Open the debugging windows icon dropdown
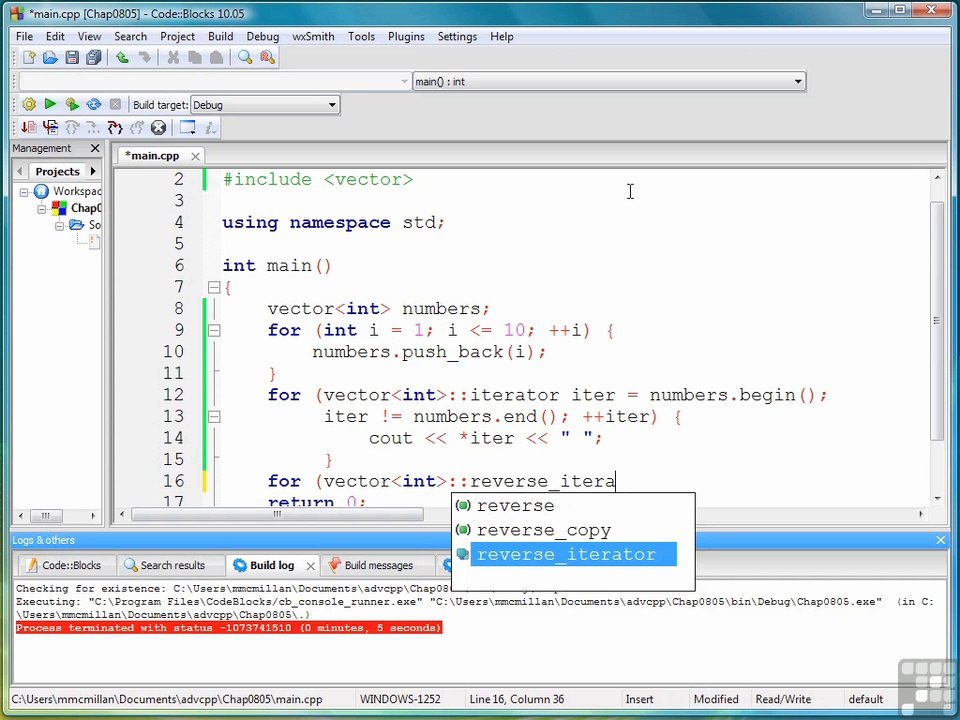The height and width of the screenshot is (720, 960). pyautogui.click(x=187, y=127)
